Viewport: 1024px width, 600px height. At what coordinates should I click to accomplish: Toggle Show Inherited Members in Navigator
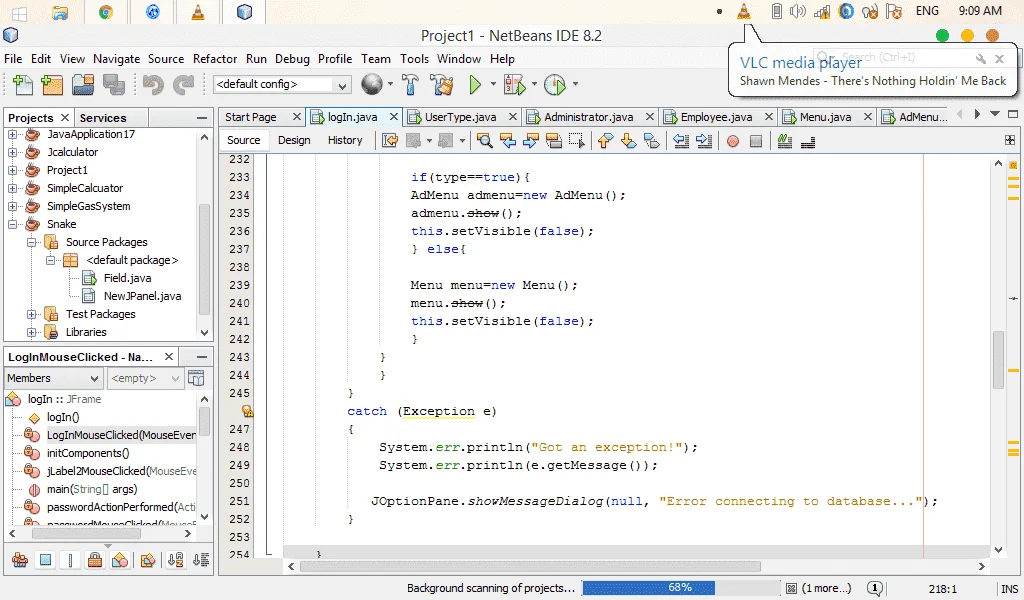[20, 560]
